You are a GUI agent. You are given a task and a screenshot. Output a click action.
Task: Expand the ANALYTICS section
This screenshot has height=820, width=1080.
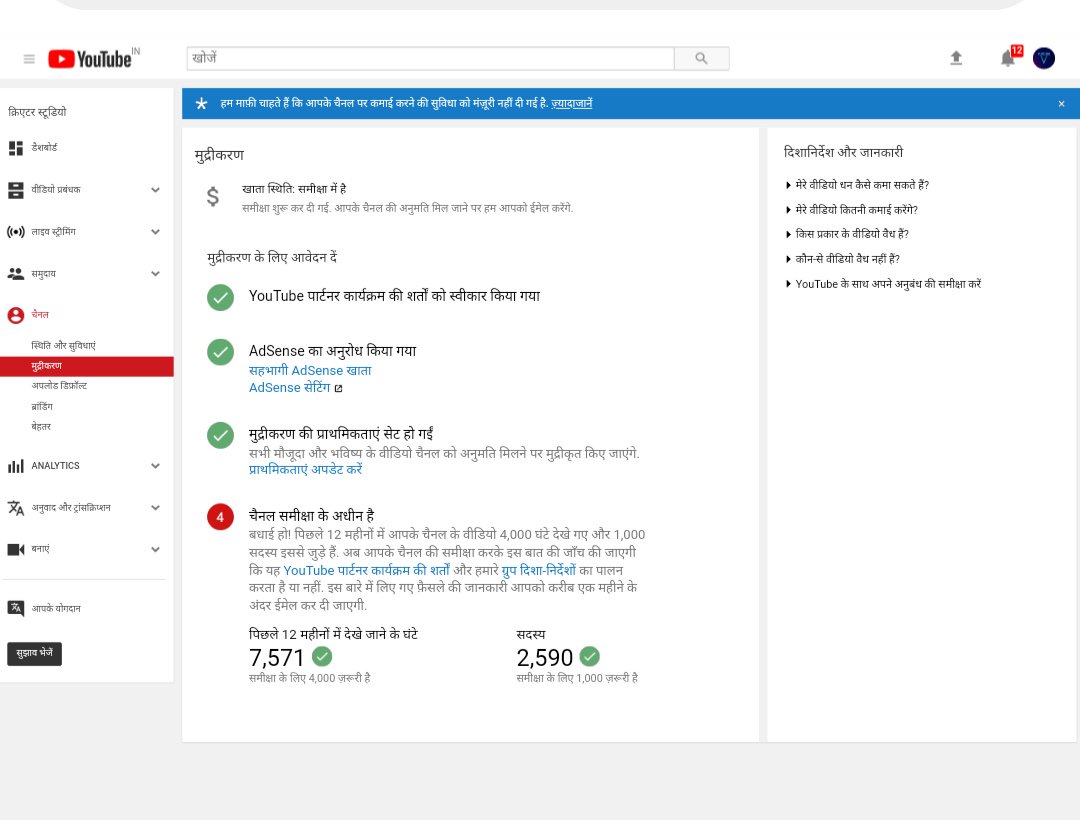point(155,466)
